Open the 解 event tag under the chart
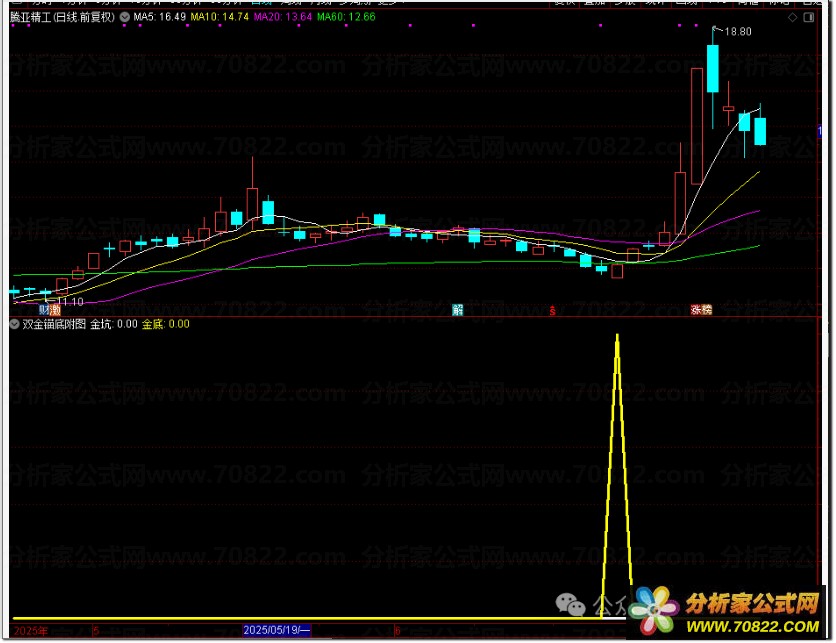Viewport: 836px width, 643px height. click(457, 310)
